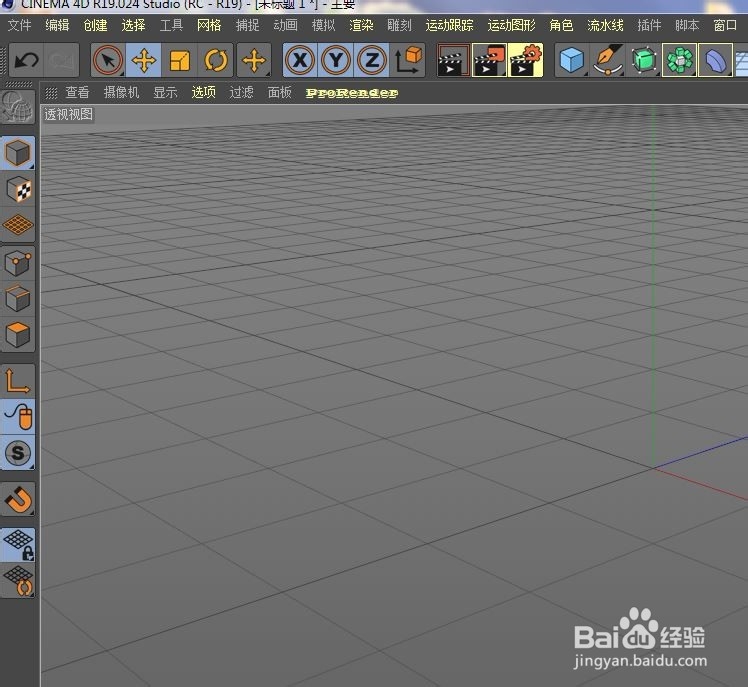Toggle the Locked Workplane icon
The image size is (748, 687).
click(18, 545)
